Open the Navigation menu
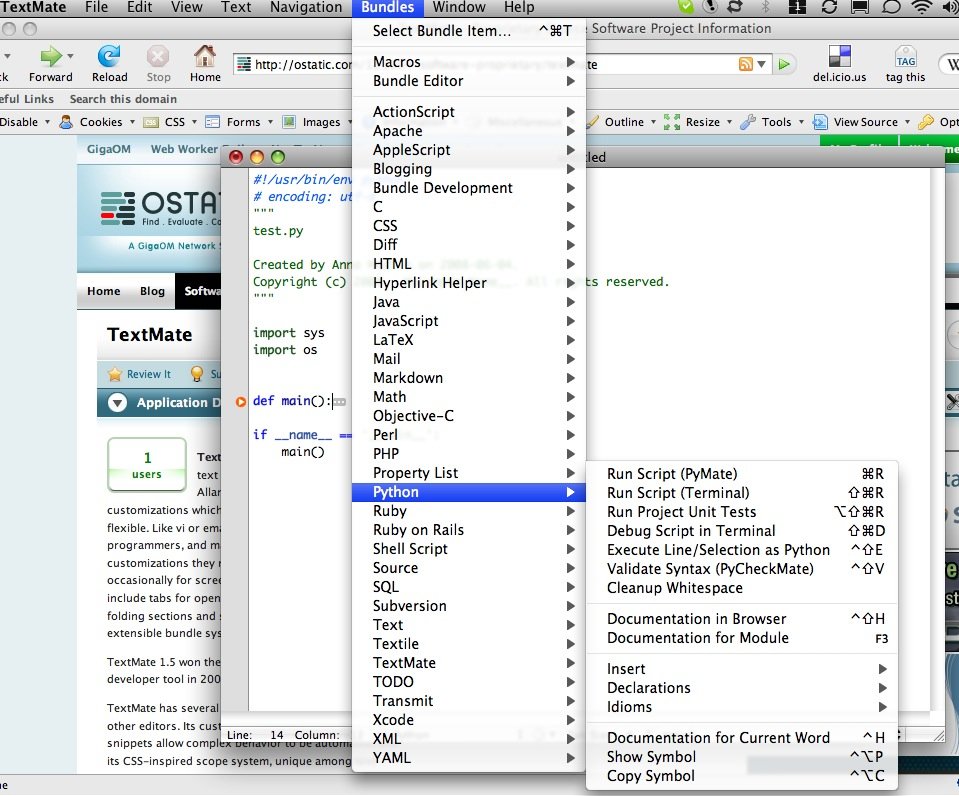The image size is (959, 796). (306, 7)
